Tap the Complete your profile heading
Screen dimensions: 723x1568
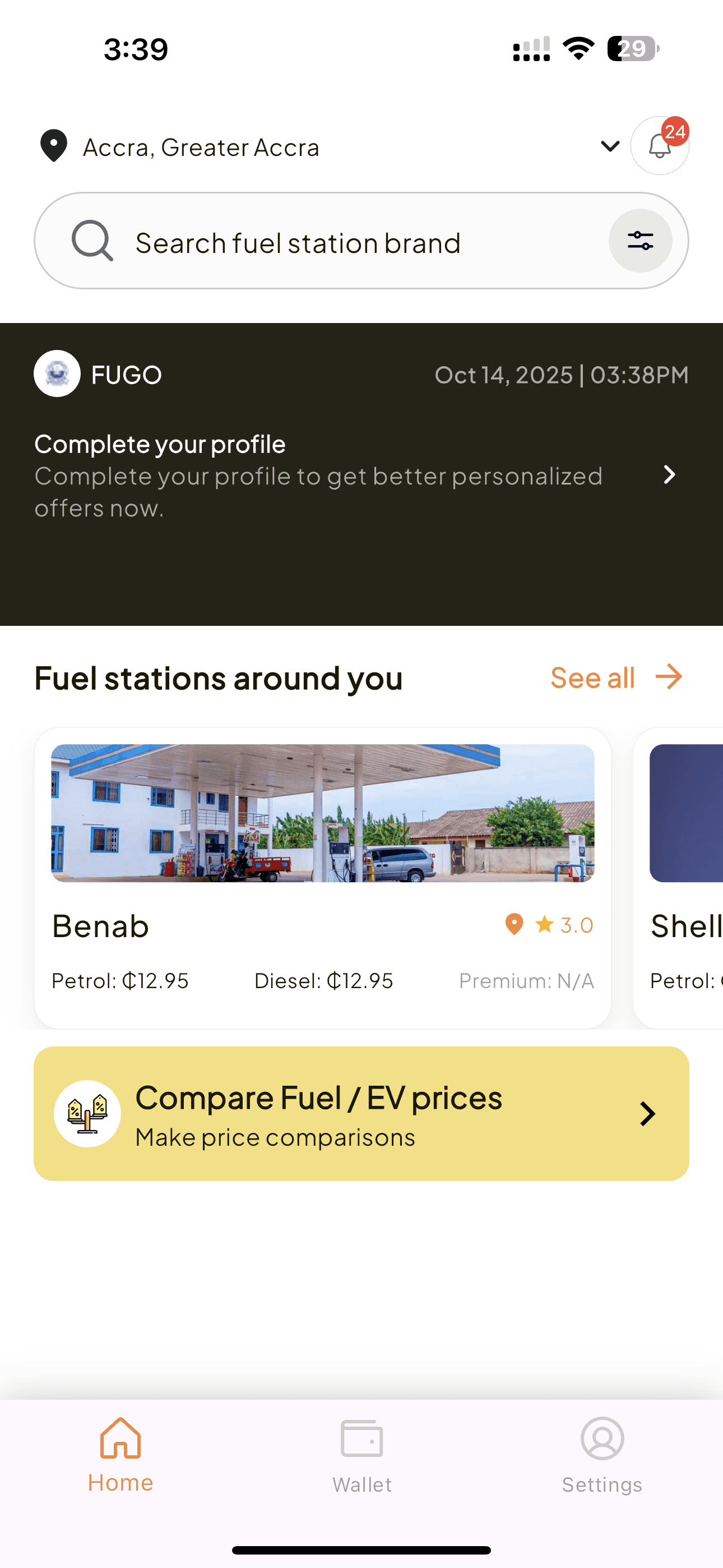[160, 444]
